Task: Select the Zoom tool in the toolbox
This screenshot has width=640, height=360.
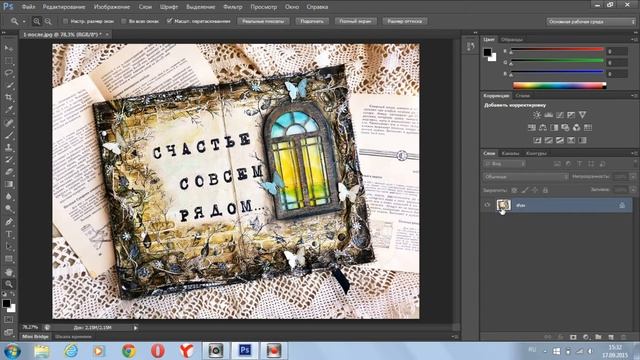Action: [x=9, y=284]
